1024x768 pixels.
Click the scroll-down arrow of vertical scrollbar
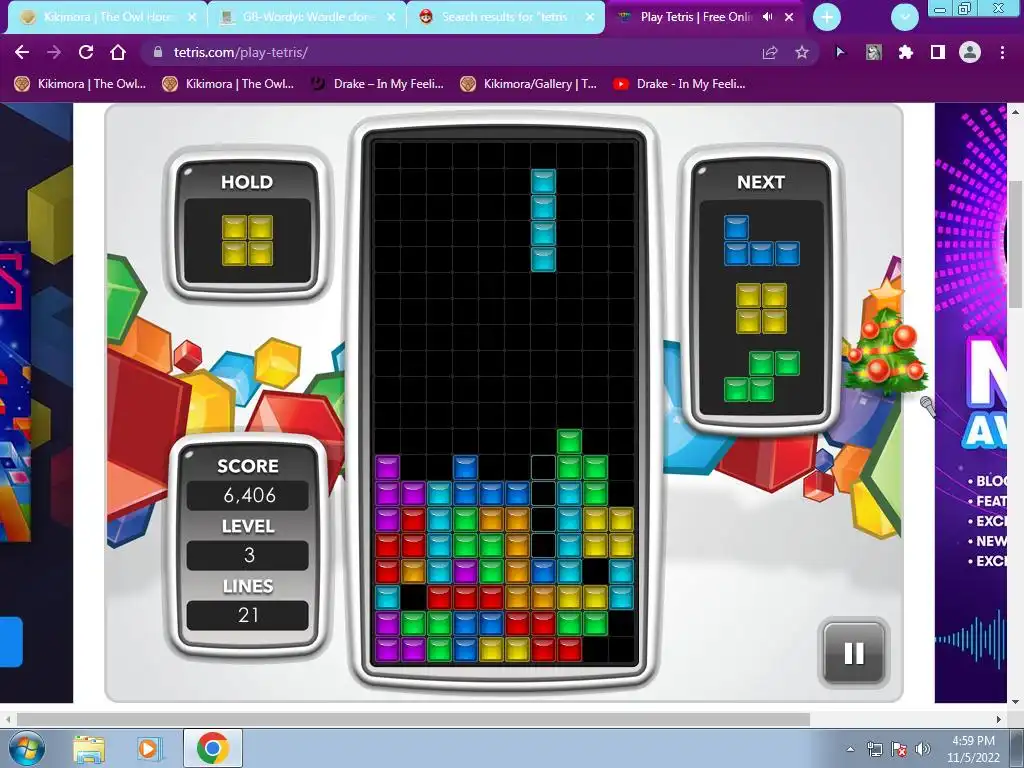[x=1015, y=702]
